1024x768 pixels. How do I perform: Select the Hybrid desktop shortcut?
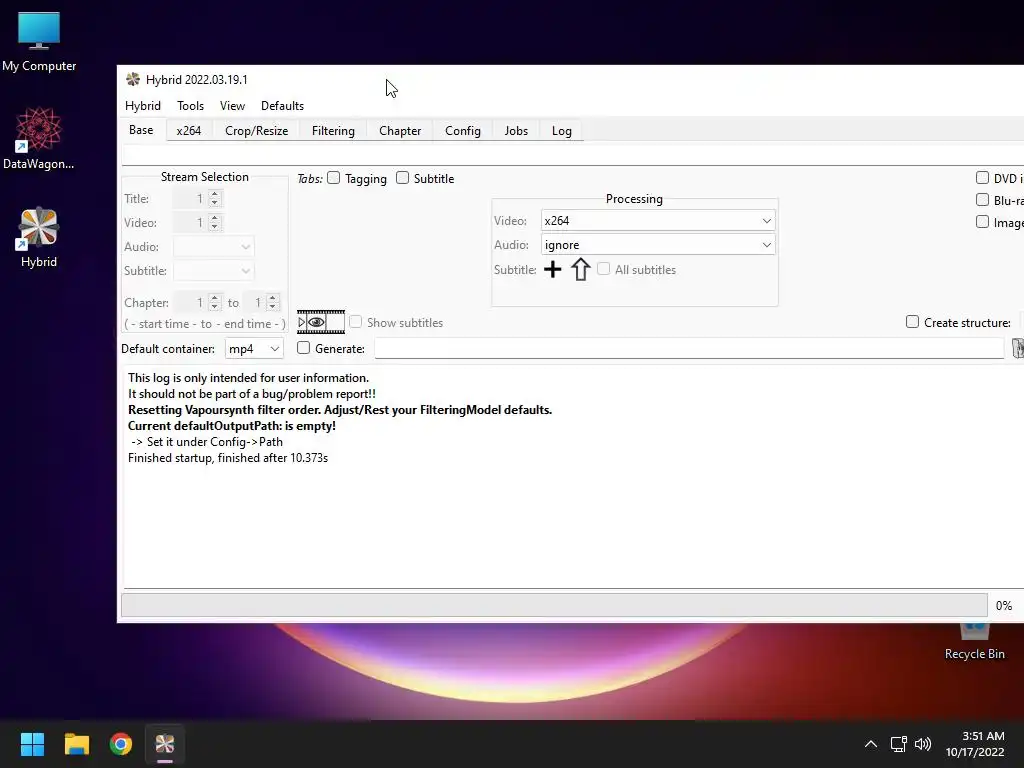click(x=39, y=238)
